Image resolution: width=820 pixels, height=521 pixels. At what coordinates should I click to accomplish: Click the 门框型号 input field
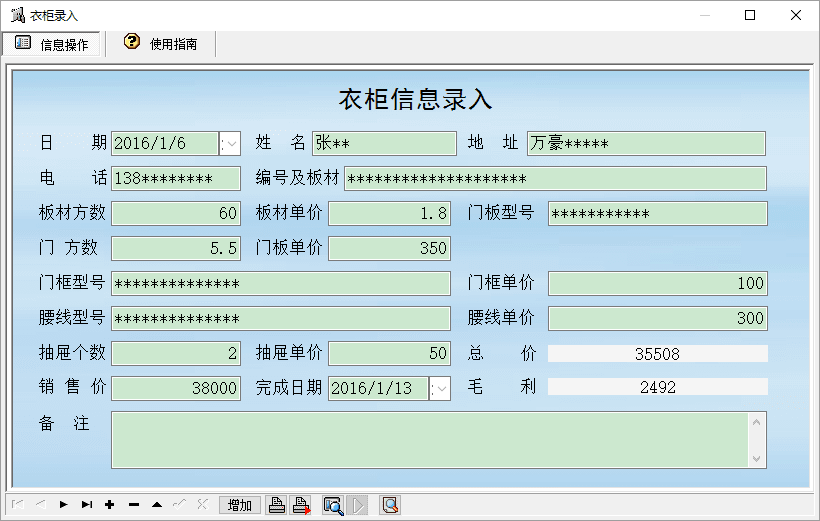(x=281, y=284)
